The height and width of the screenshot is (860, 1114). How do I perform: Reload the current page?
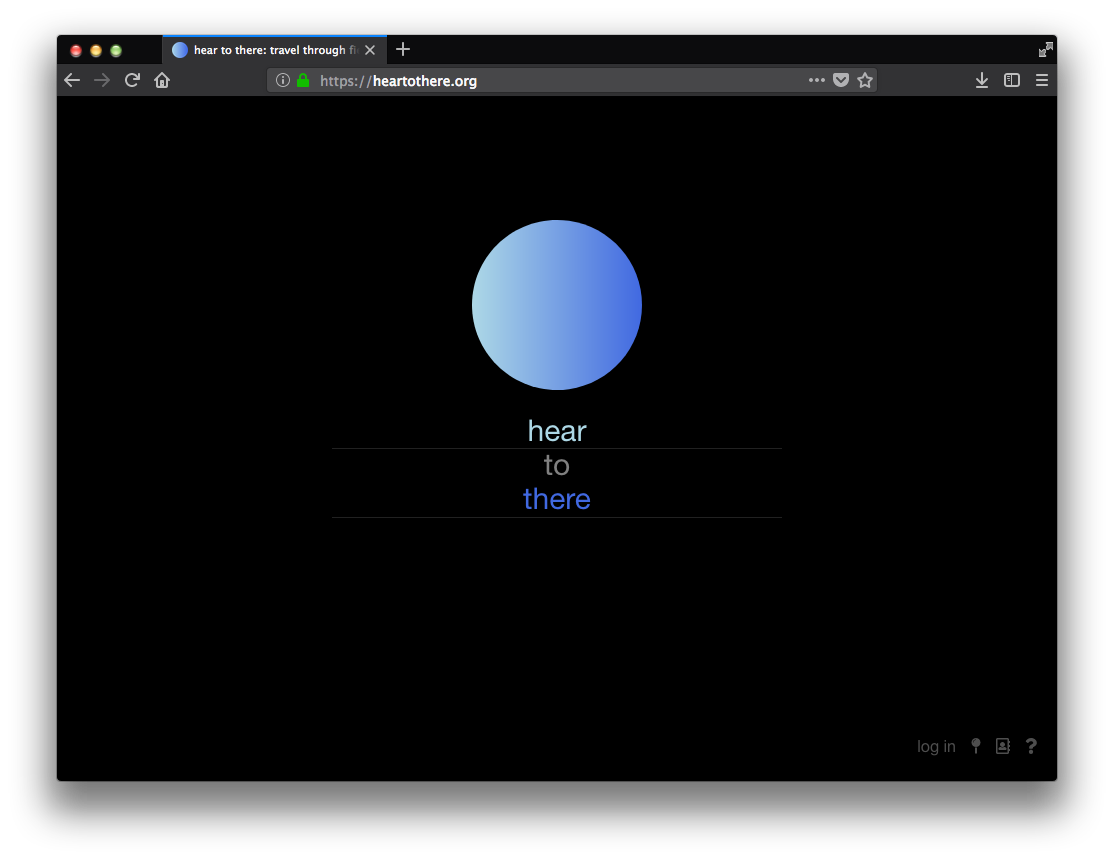coord(132,80)
